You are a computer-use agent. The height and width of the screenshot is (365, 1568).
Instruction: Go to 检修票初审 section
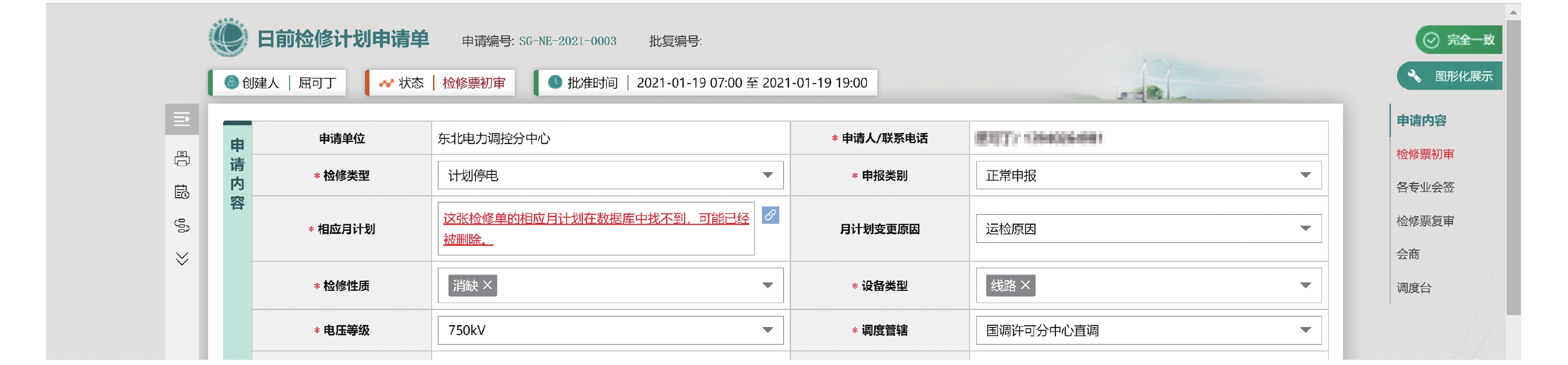click(x=1424, y=154)
